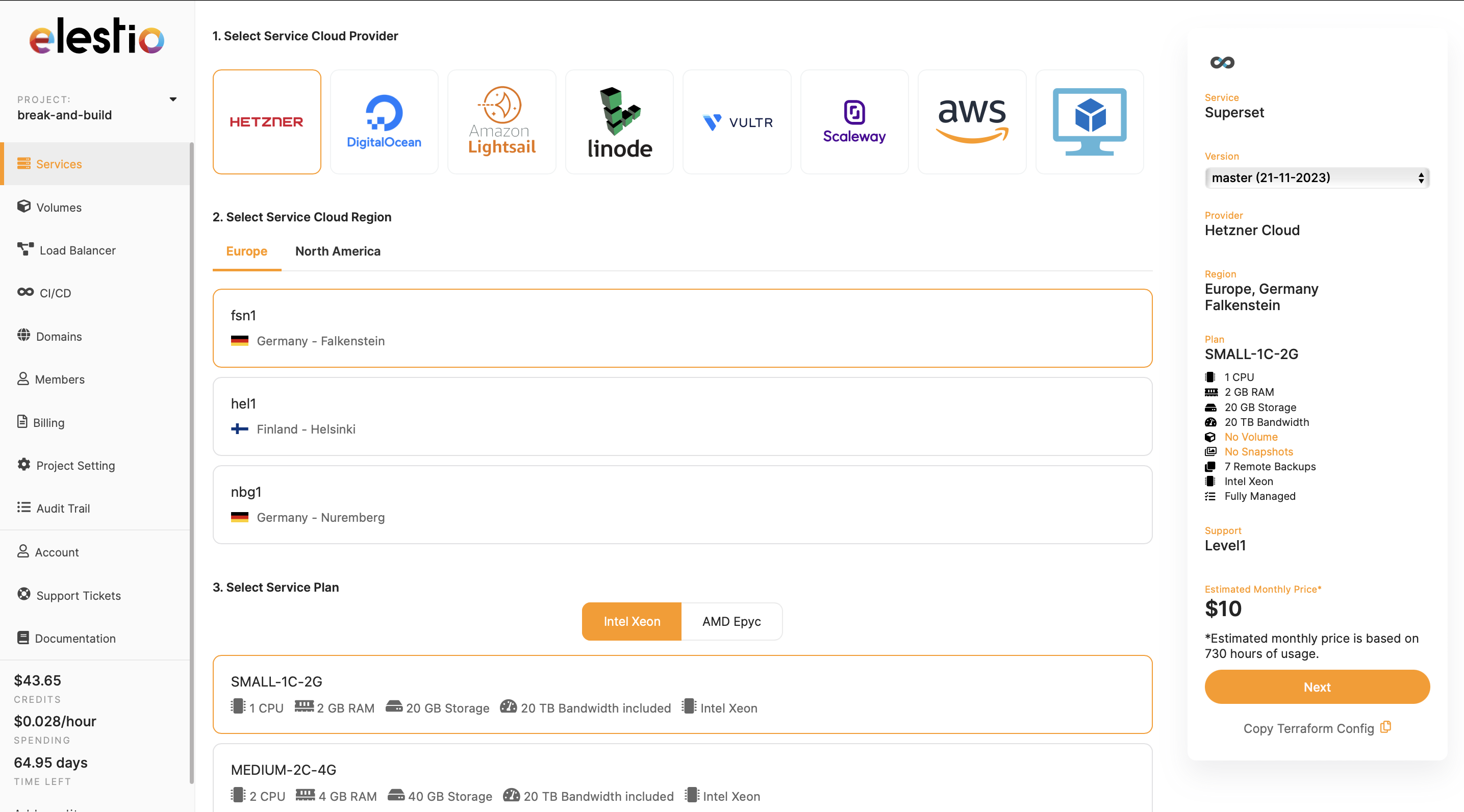Open Billing in the sidebar
Viewport: 1464px width, 812px height.
point(48,422)
